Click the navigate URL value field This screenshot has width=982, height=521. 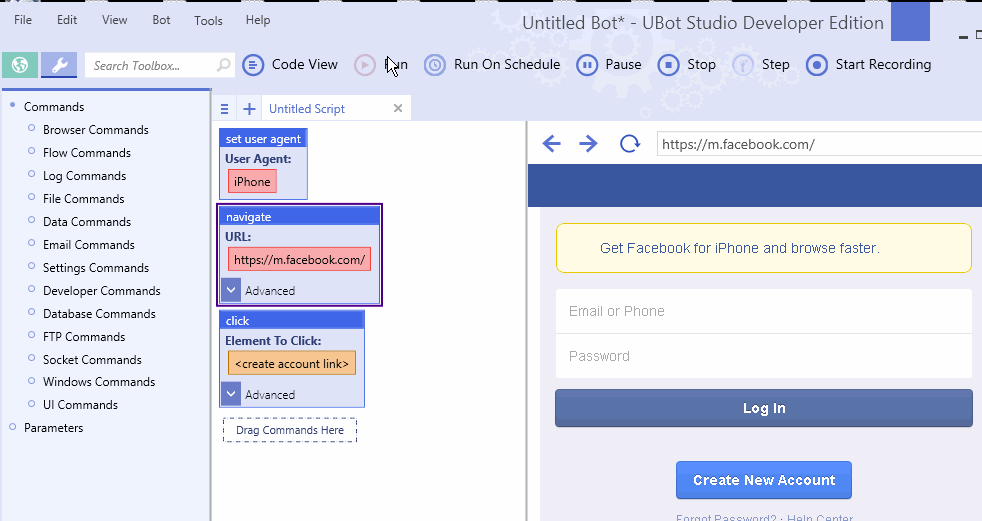(x=299, y=259)
